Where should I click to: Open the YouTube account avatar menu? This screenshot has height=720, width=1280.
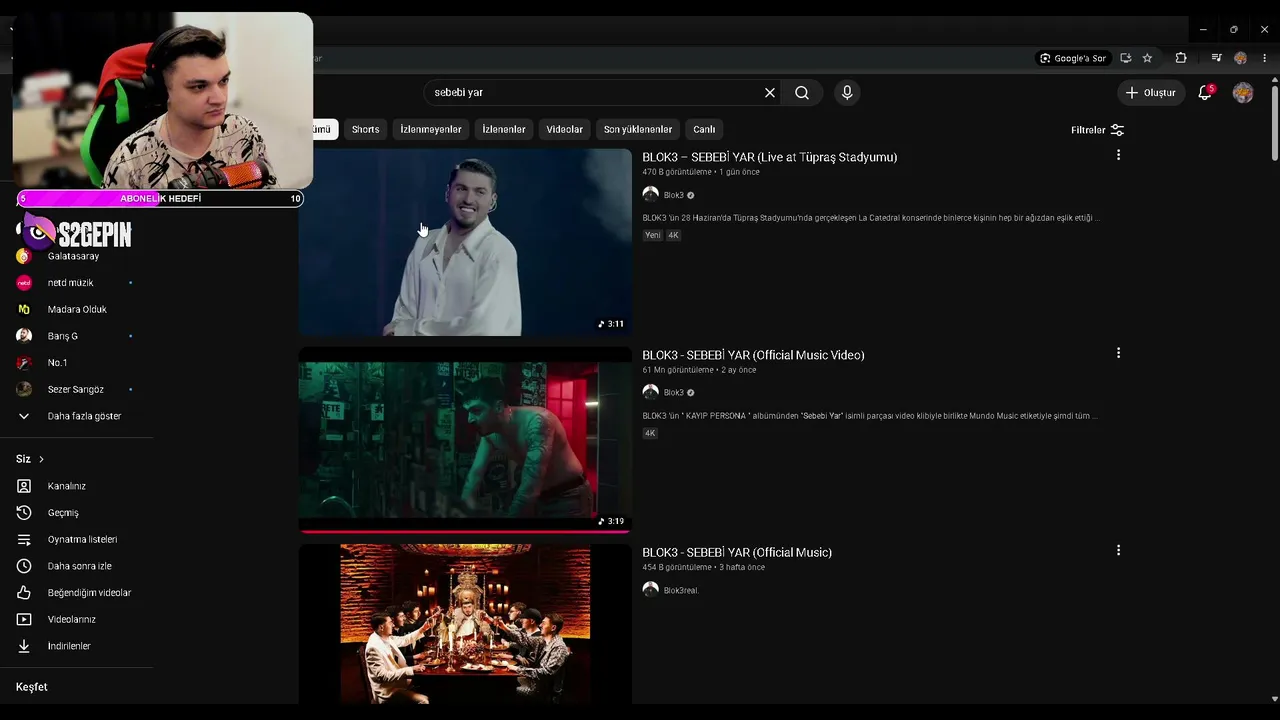click(x=1243, y=92)
